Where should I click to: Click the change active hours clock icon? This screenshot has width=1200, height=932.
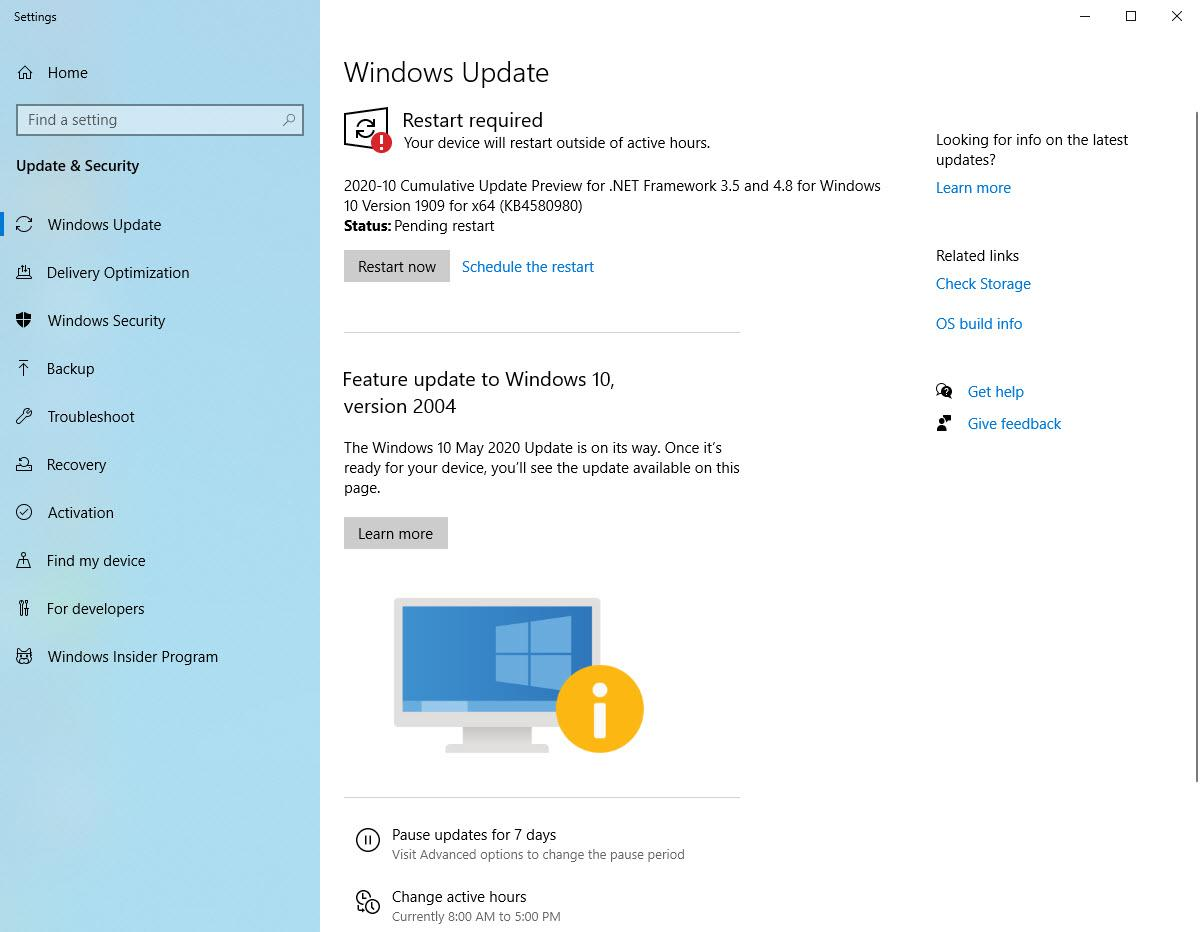click(368, 902)
